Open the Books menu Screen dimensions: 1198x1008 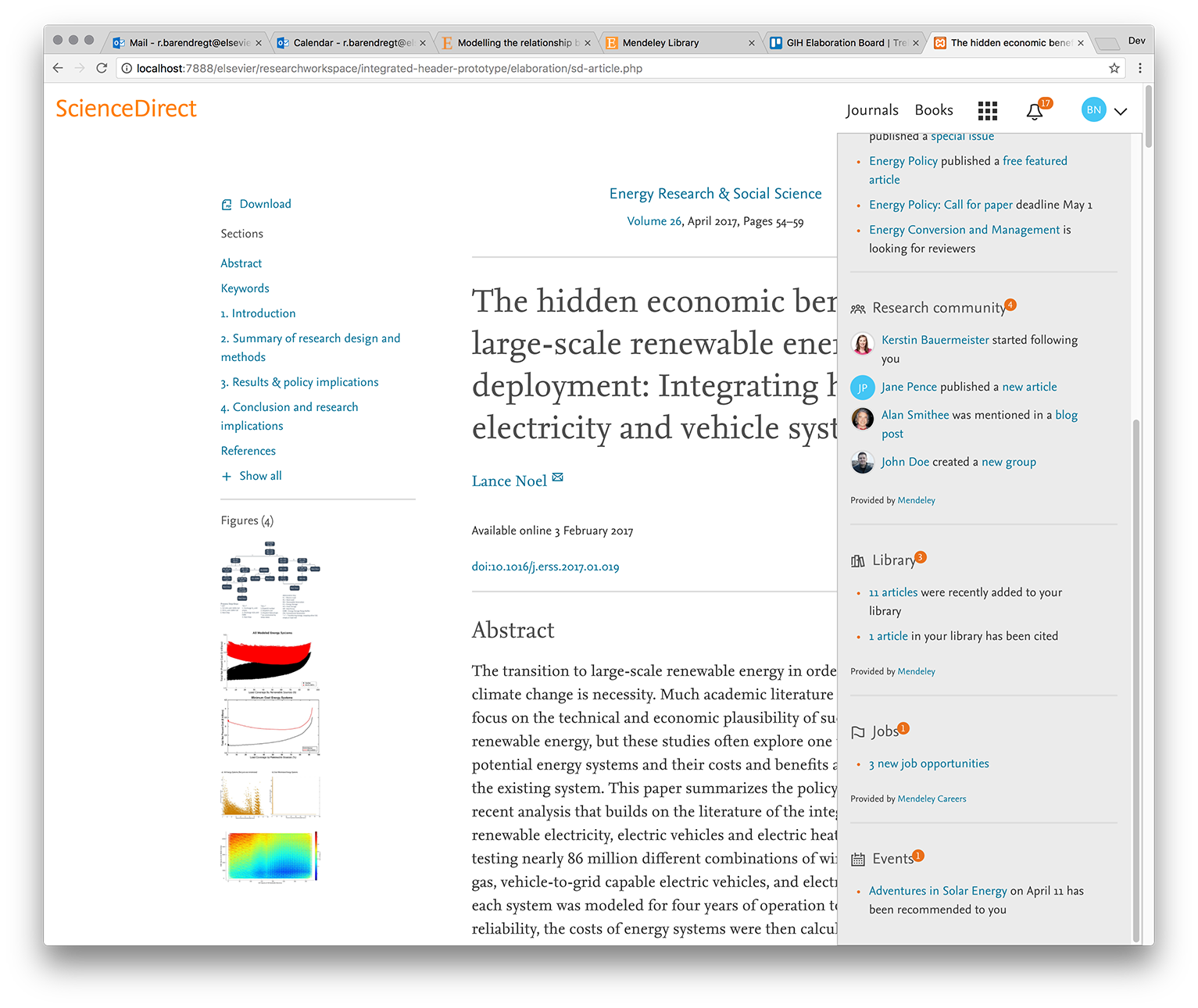(x=934, y=110)
